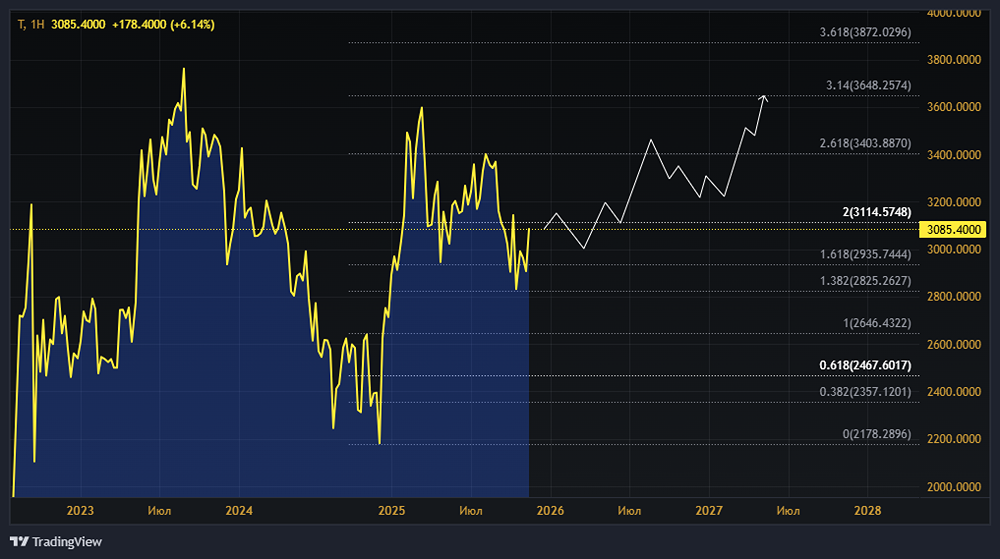Click the 2200.0000 price axis label
Viewport: 1000px width, 559px height.
click(953, 439)
